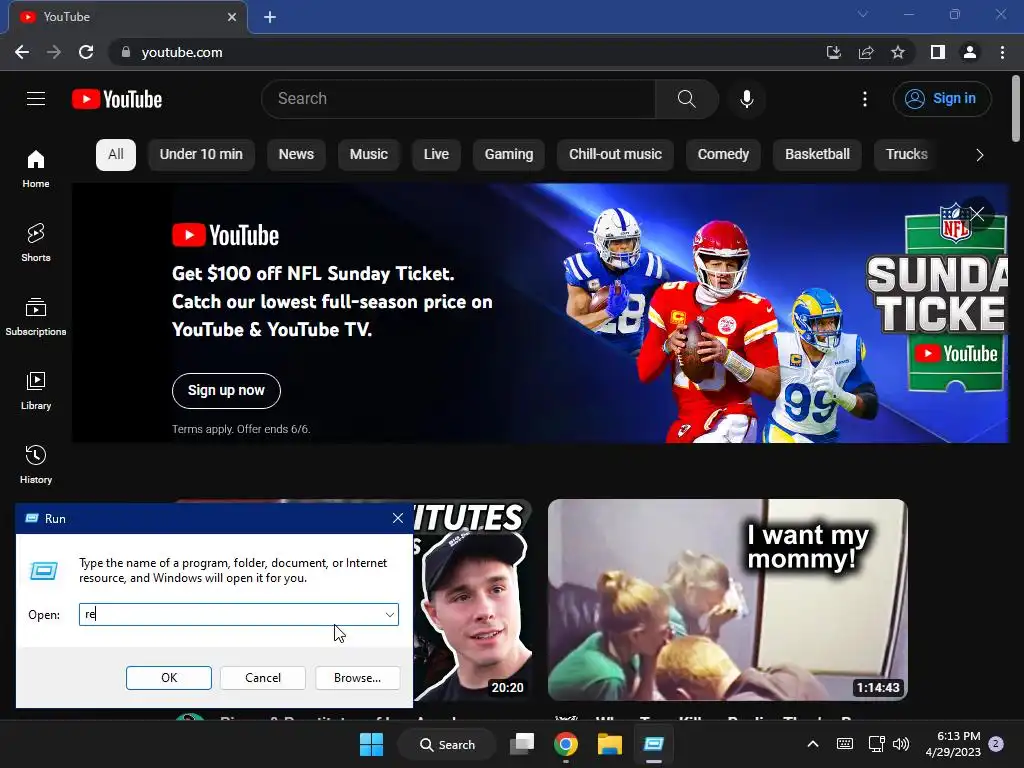Go back with the browser back arrow
The image size is (1024, 768).
22,52
